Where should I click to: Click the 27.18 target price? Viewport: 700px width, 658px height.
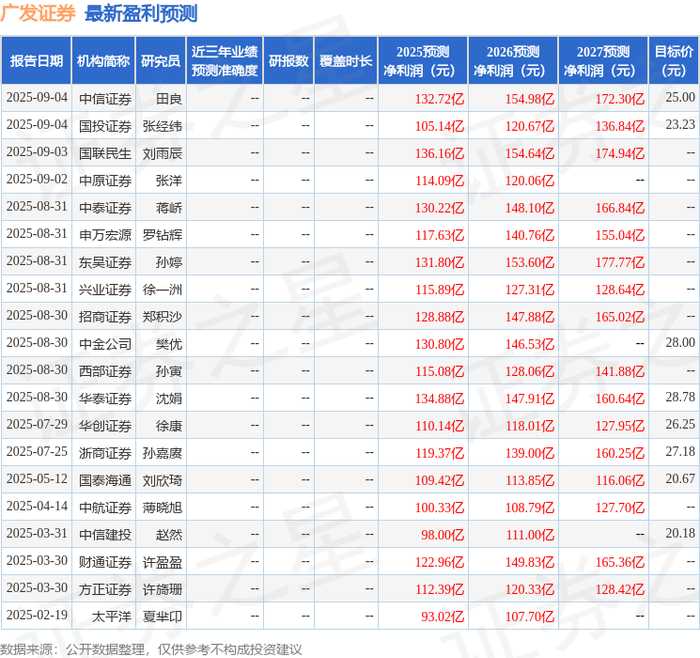point(680,451)
